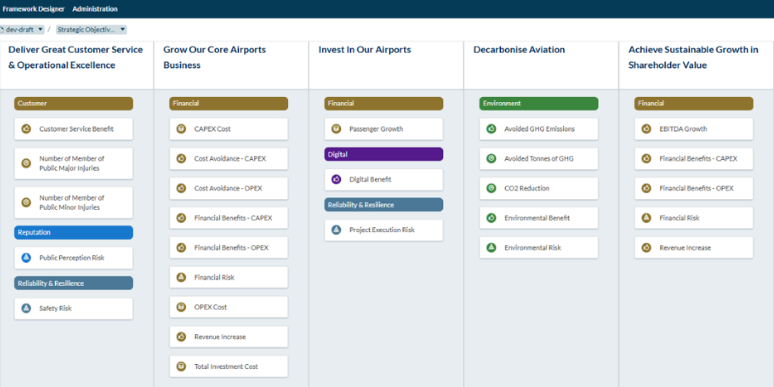Image resolution: width=774 pixels, height=387 pixels.
Task: Expand the Strategic Objectives breadcrumb dropdown
Action: pos(91,30)
